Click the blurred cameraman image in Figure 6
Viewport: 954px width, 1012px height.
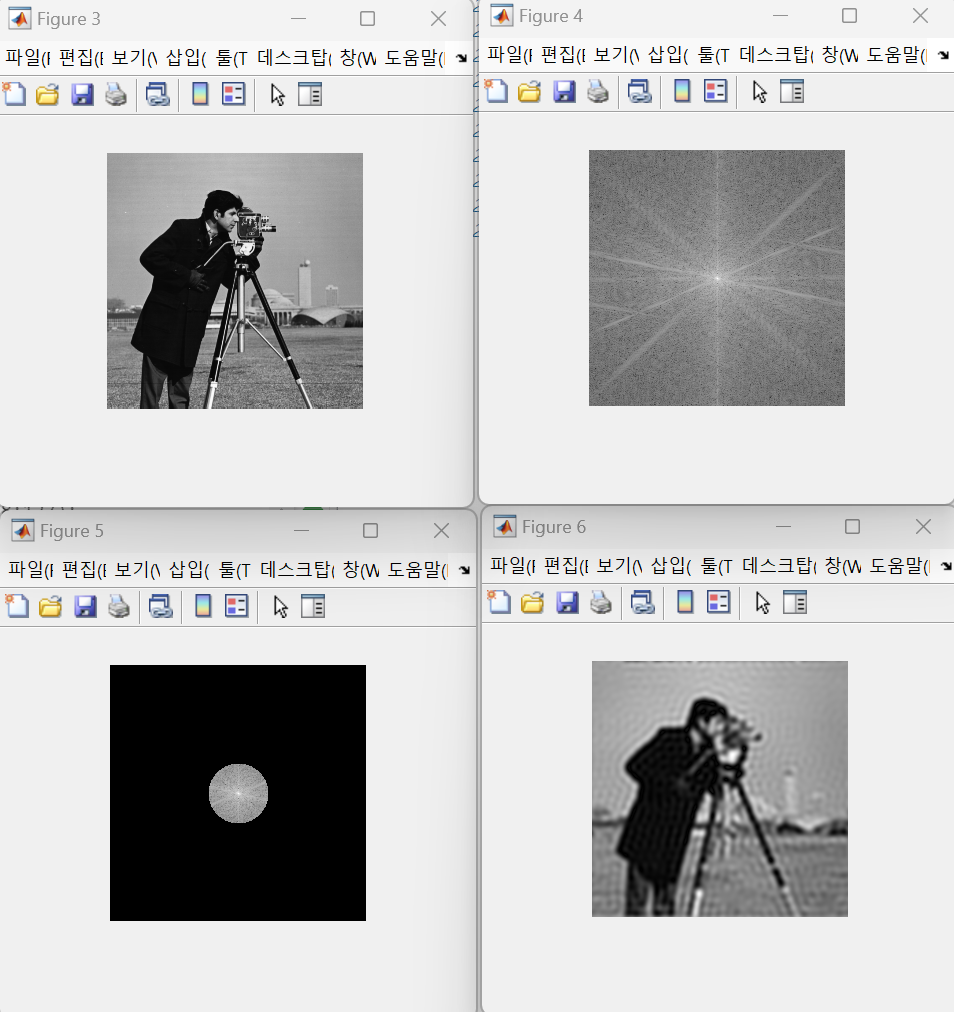[720, 789]
